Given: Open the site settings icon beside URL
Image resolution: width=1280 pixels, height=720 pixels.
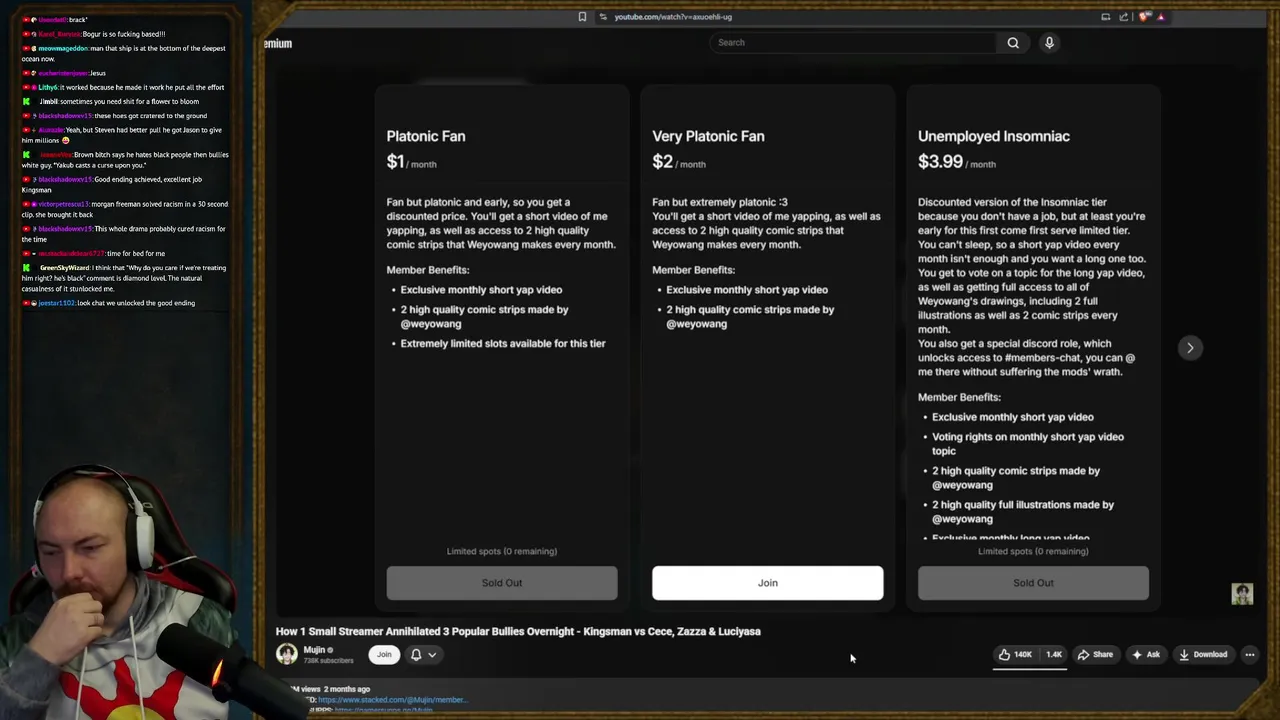Looking at the screenshot, I should coord(602,16).
